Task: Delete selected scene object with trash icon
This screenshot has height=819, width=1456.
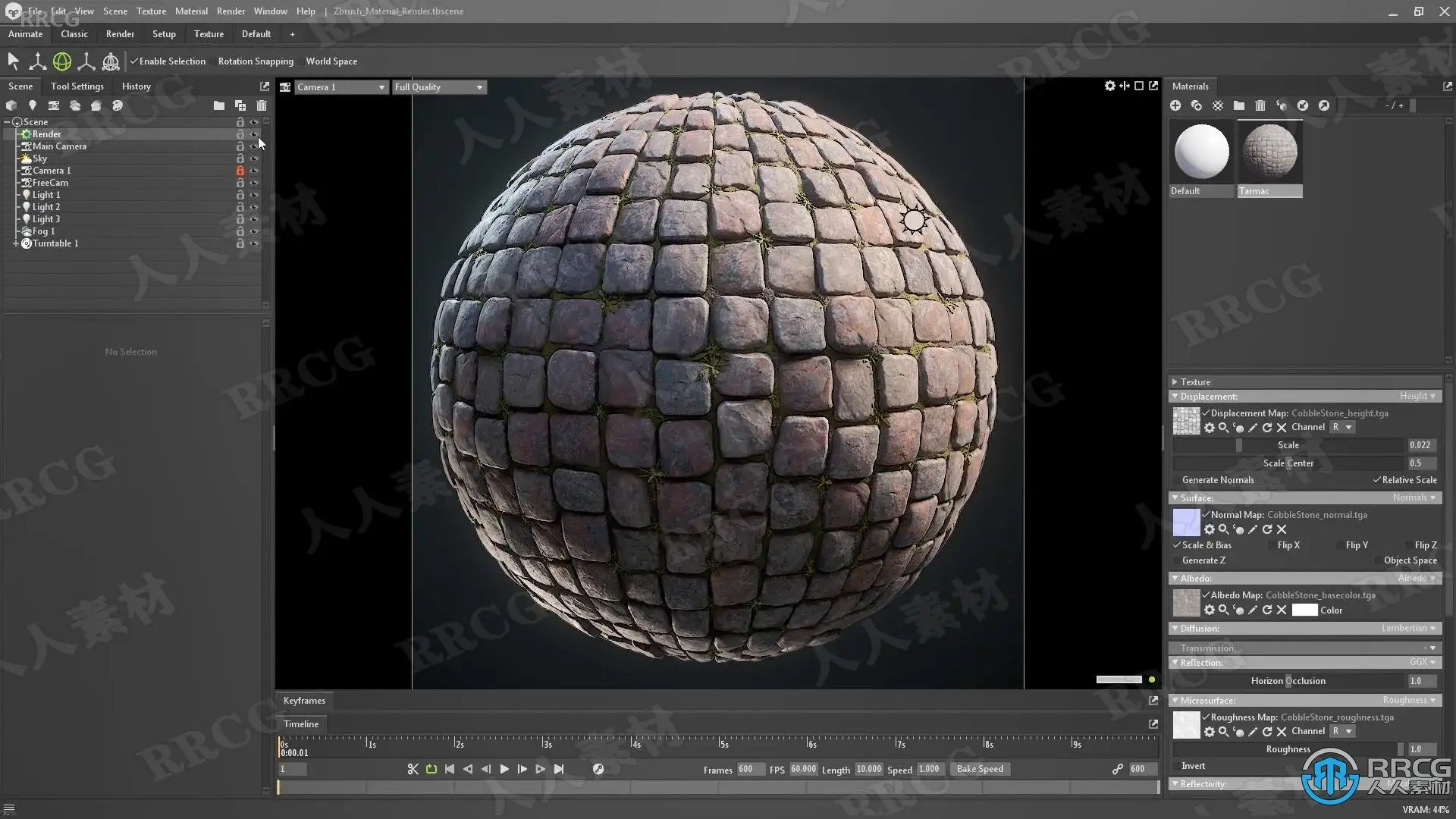Action: tap(262, 105)
